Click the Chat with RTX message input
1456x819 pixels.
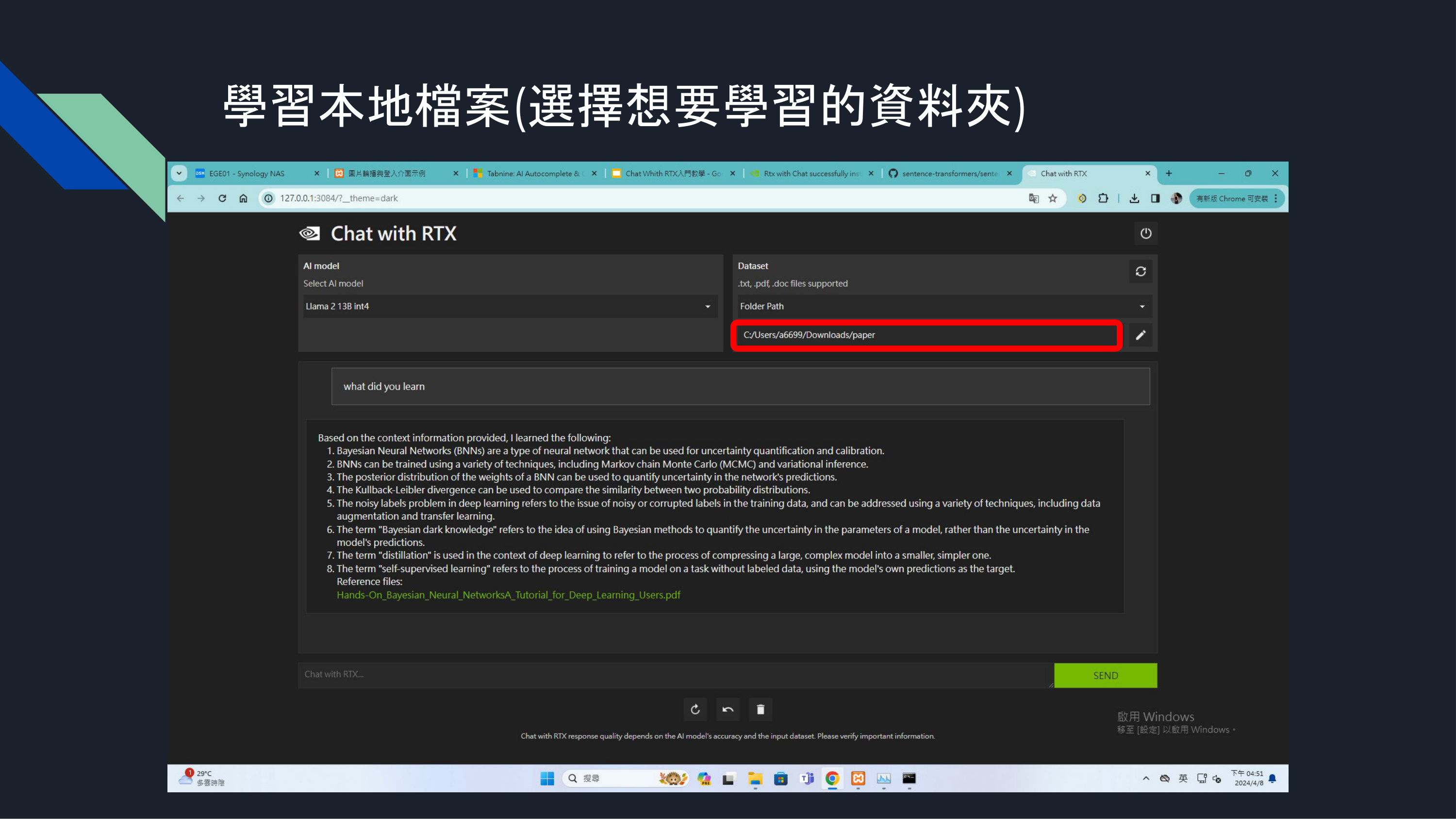676,675
